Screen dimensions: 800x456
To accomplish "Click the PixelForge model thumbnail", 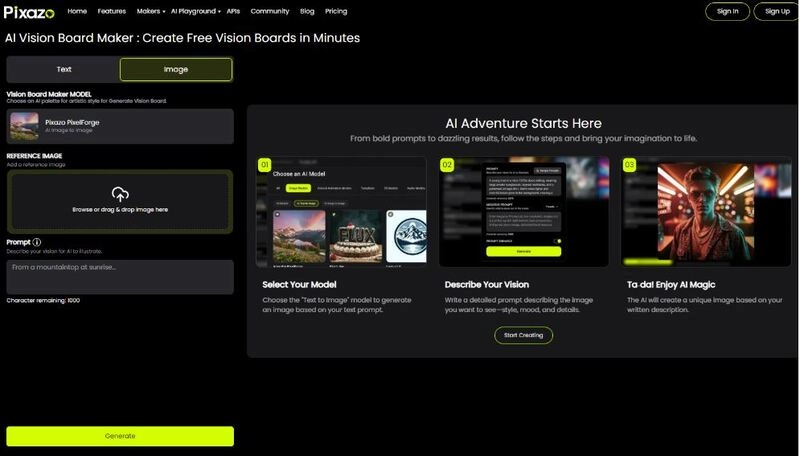I will tap(24, 126).
